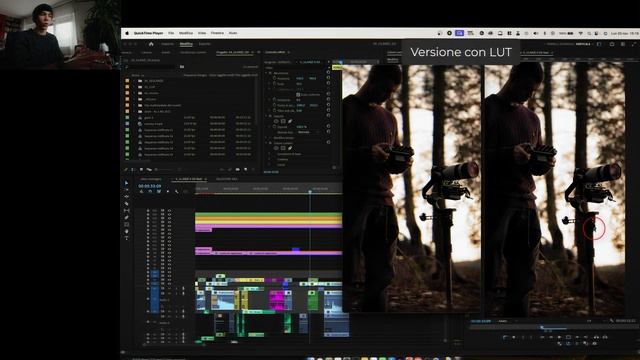Viewport: 640px width, 360px height.
Task: Select the long green clip bar in timeline
Action: 269,214
